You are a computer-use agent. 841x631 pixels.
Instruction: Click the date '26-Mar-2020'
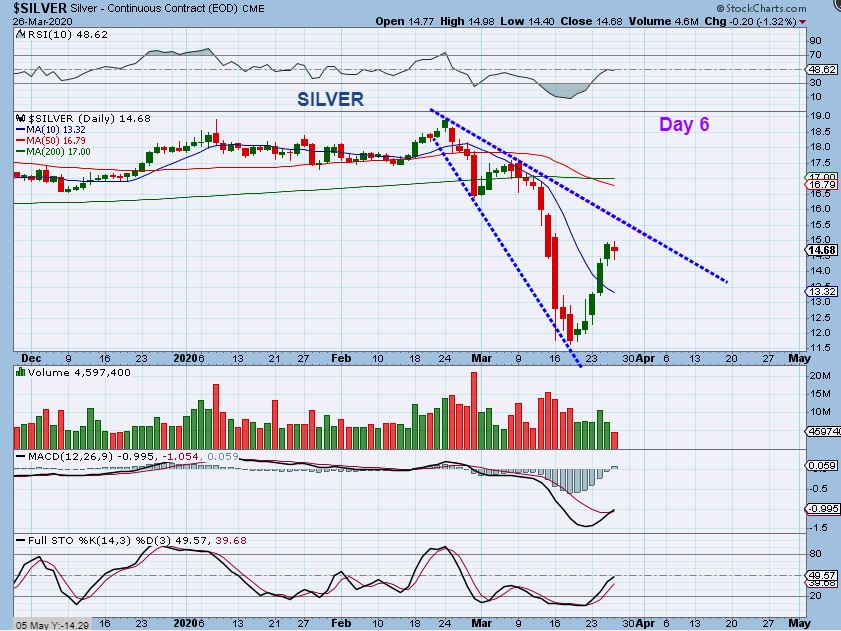click(43, 21)
